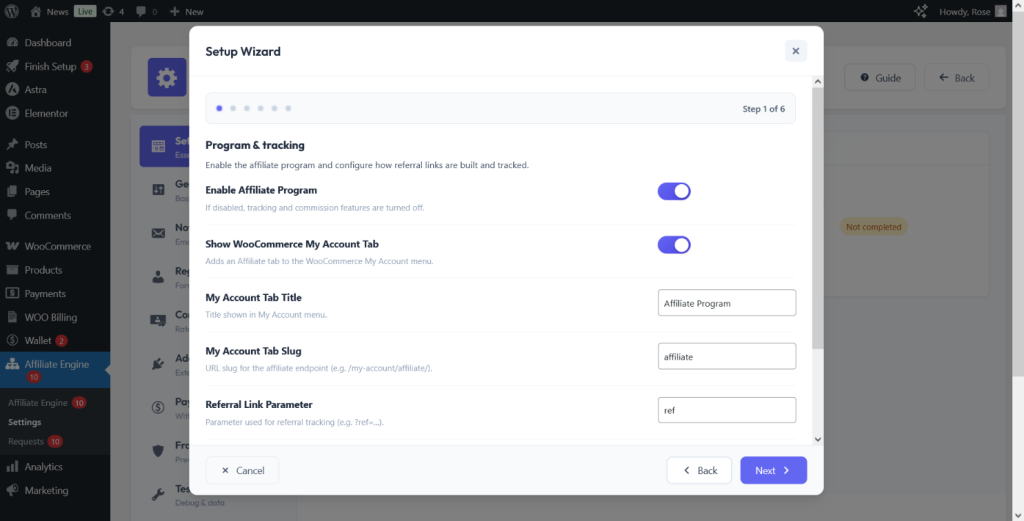Open the AI sparkle icon in admin bar
Screen dimensions: 1024x521
point(920,11)
